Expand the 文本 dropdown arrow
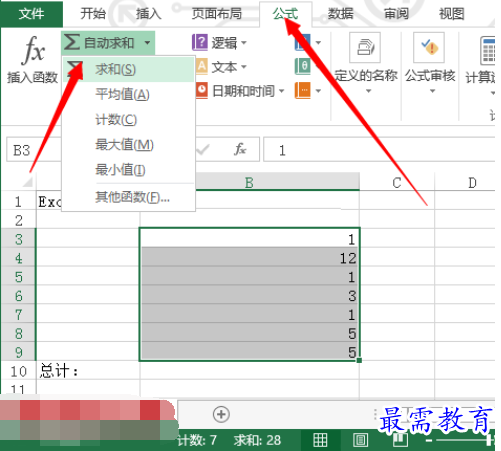Viewport: 501px width, 451px height. (x=244, y=67)
